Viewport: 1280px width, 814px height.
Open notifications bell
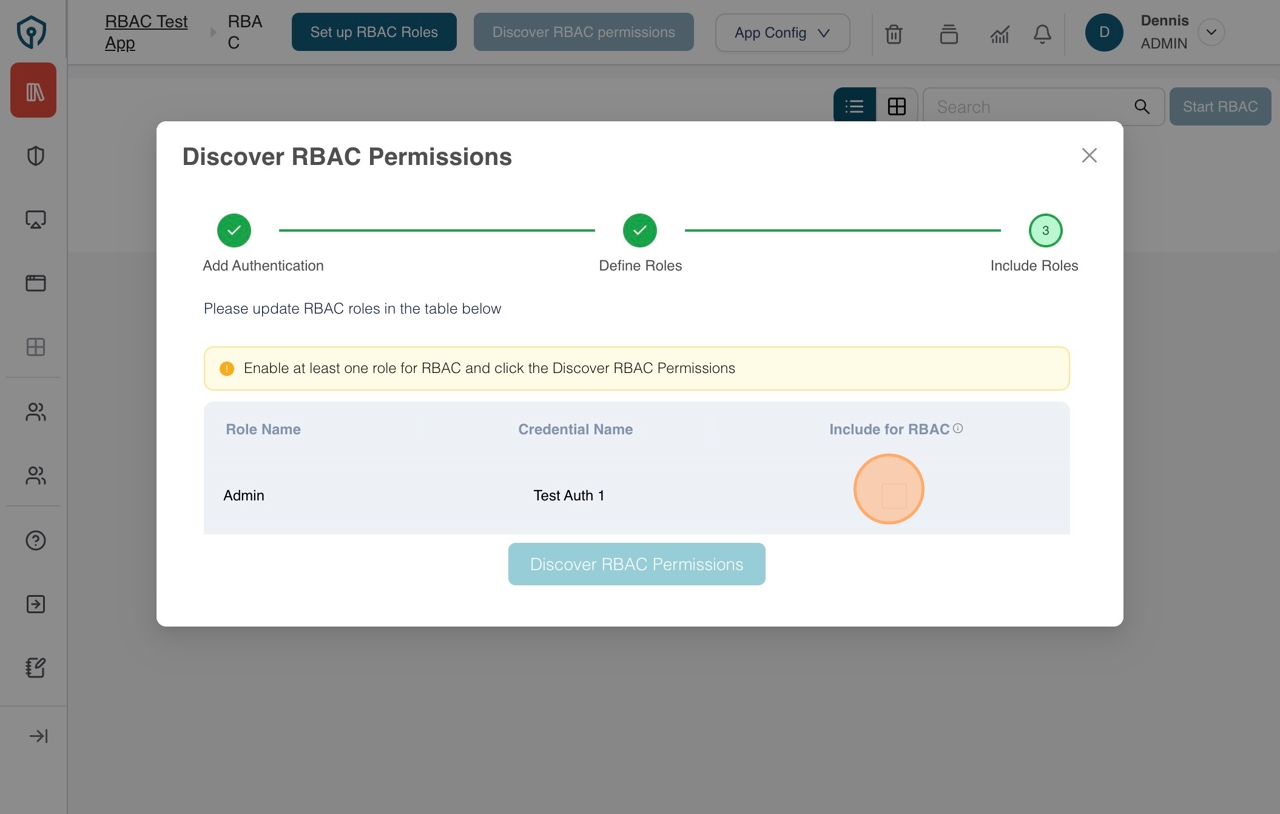[1042, 33]
